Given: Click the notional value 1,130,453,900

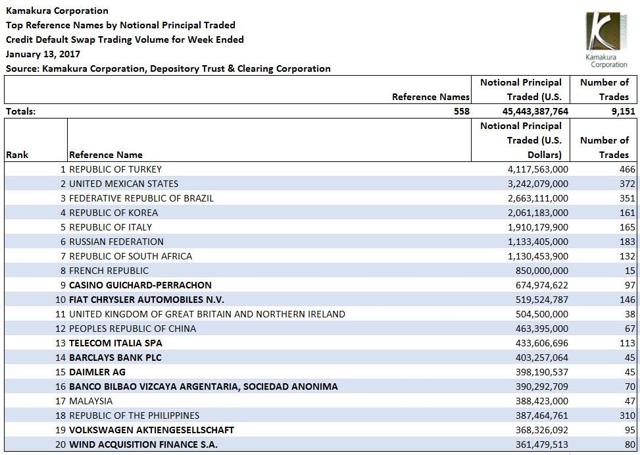Looking at the screenshot, I should [x=538, y=256].
